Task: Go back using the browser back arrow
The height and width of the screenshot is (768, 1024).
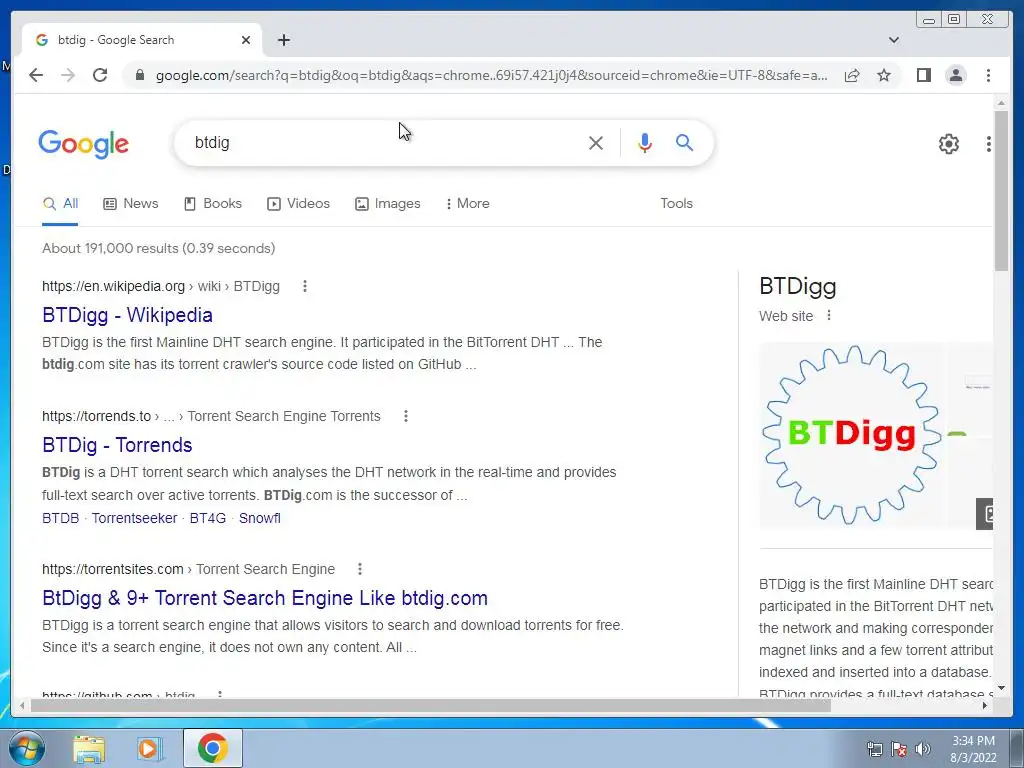Action: 36,75
